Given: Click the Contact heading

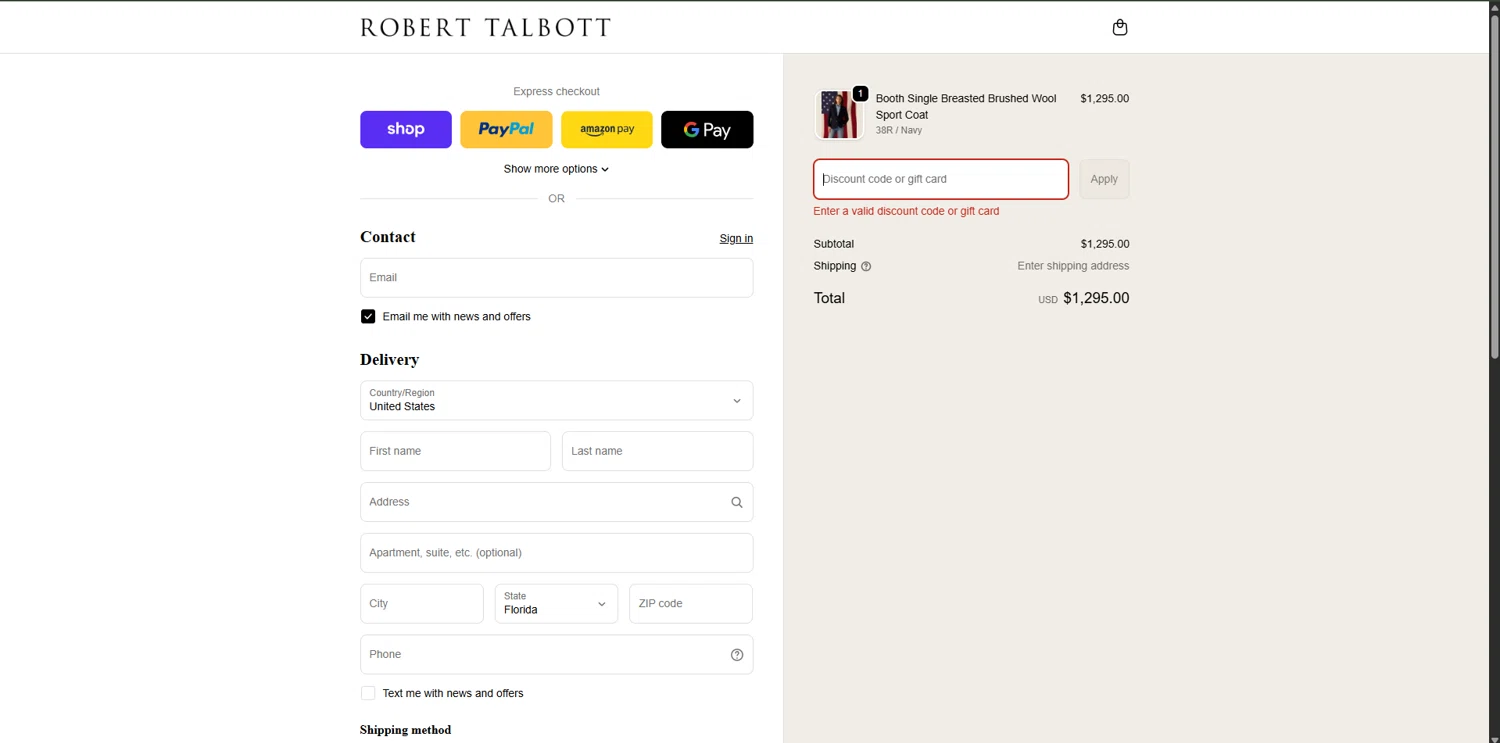Looking at the screenshot, I should 387,237.
